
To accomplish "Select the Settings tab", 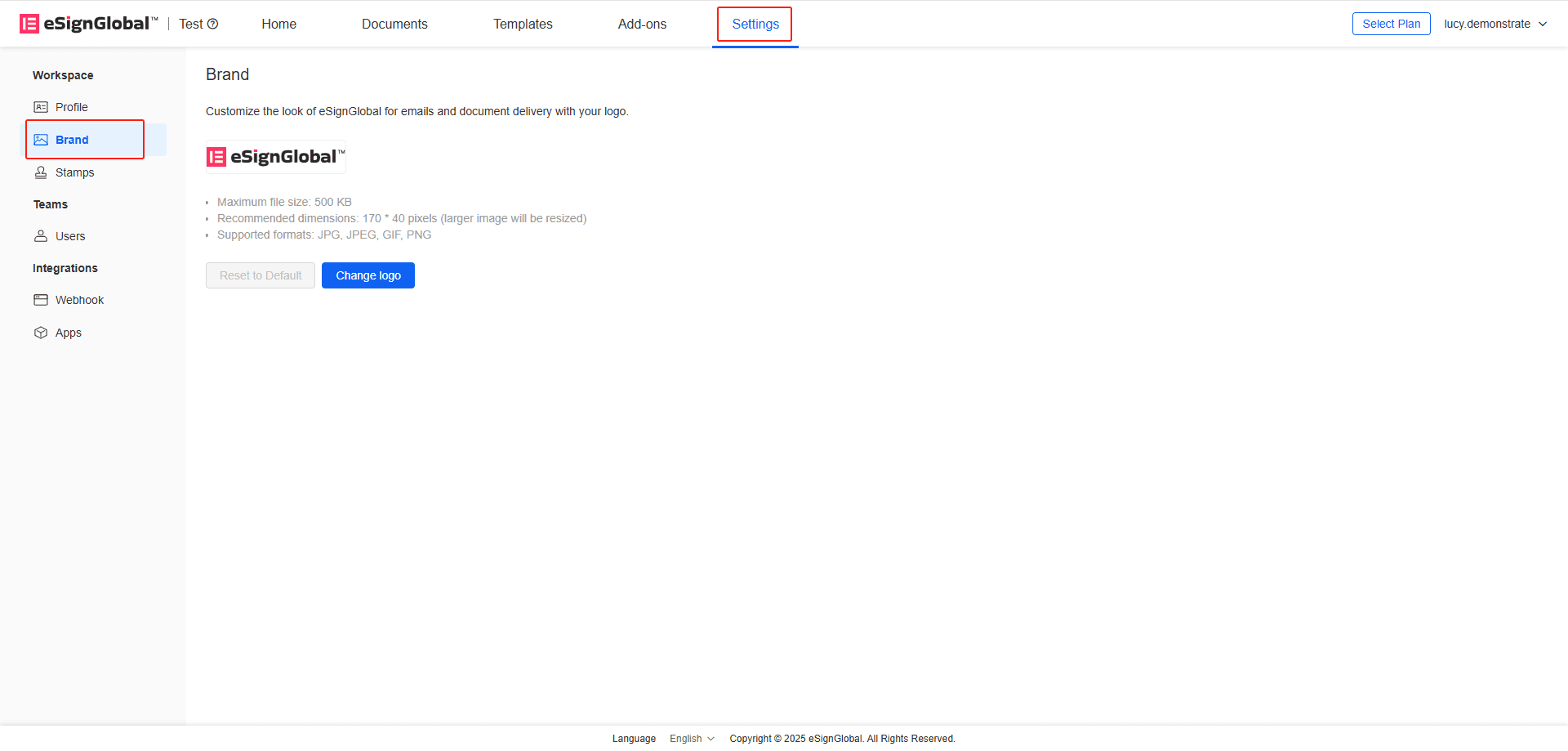I will pyautogui.click(x=755, y=24).
